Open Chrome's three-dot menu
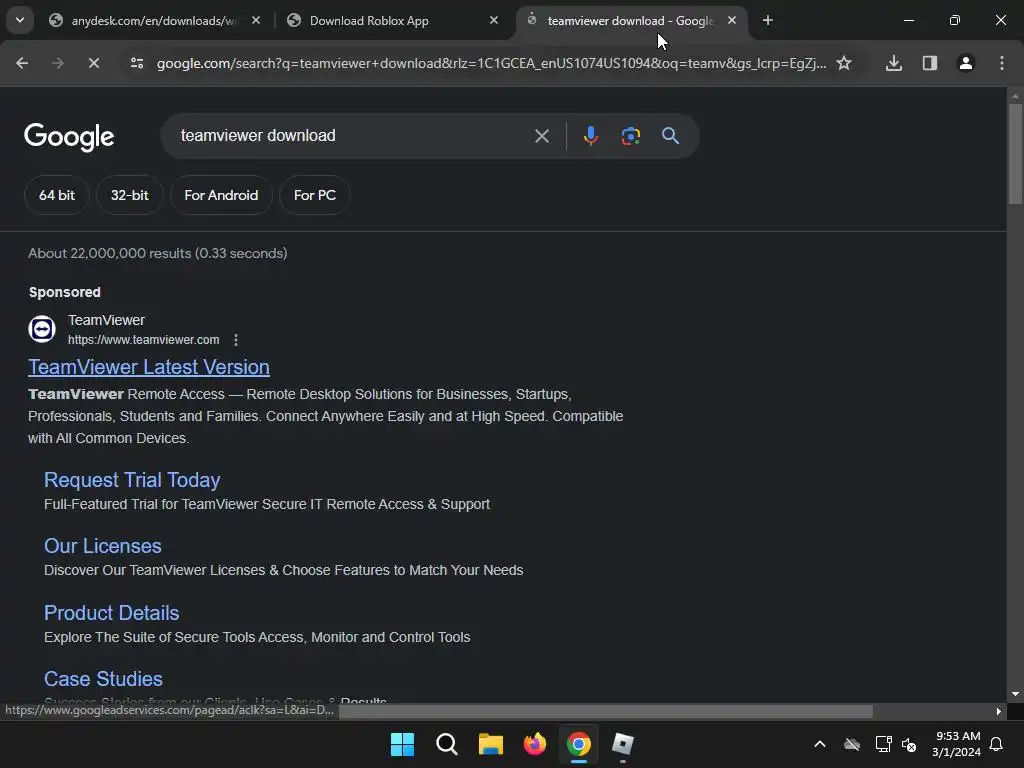 tap(1002, 63)
